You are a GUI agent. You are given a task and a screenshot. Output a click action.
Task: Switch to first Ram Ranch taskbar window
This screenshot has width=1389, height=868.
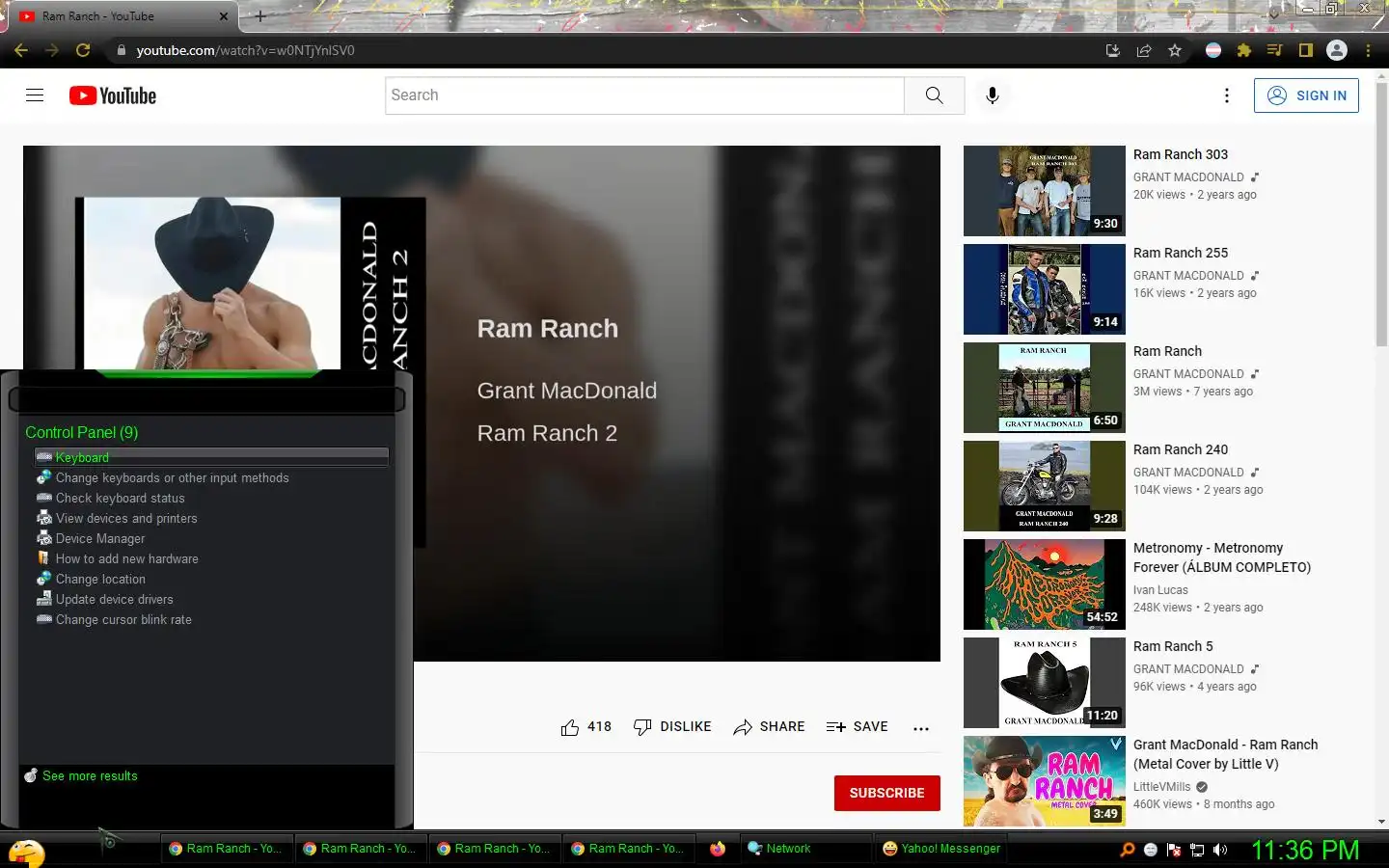point(226,849)
